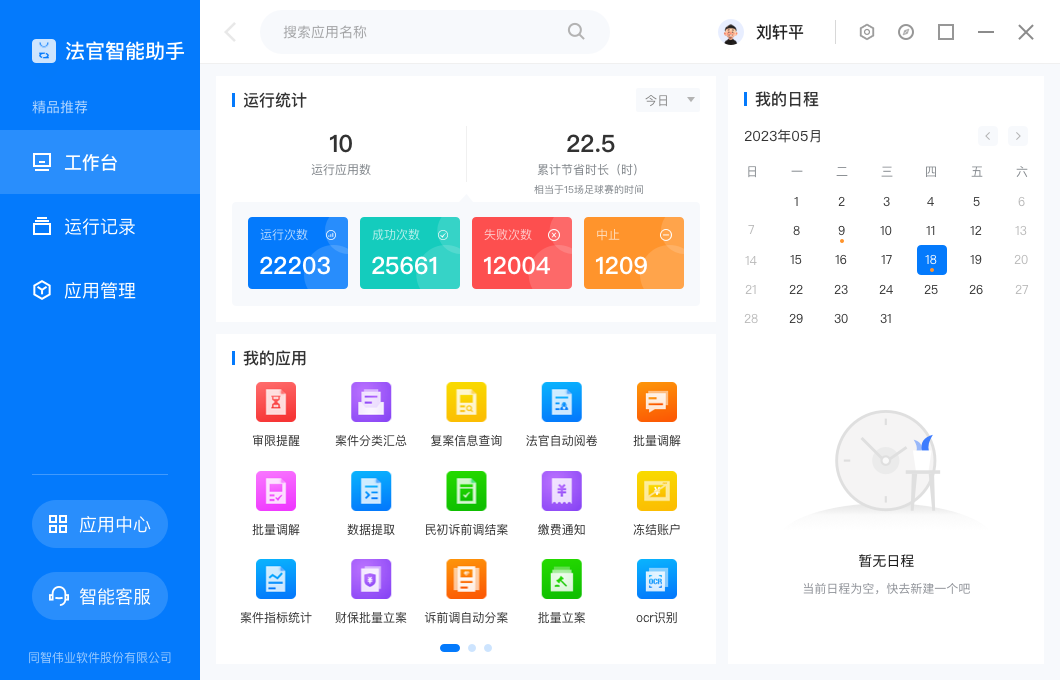Go to previous month in calendar
This screenshot has height=680, width=1060.
(988, 136)
